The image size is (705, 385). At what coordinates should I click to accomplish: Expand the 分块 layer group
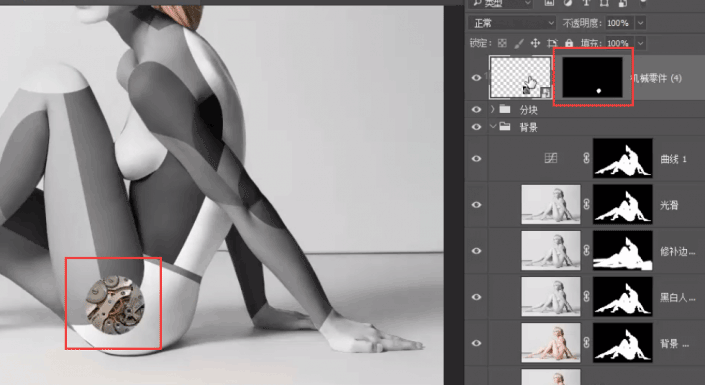493,109
